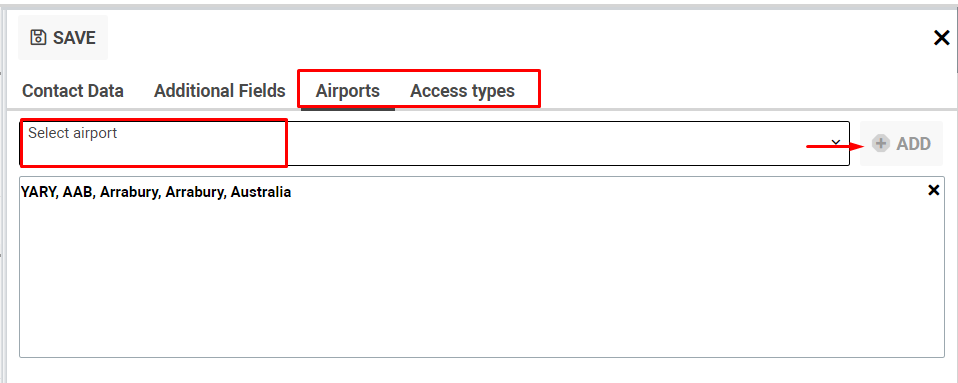
Task: Switch to the Contact Data tab
Action: click(73, 91)
